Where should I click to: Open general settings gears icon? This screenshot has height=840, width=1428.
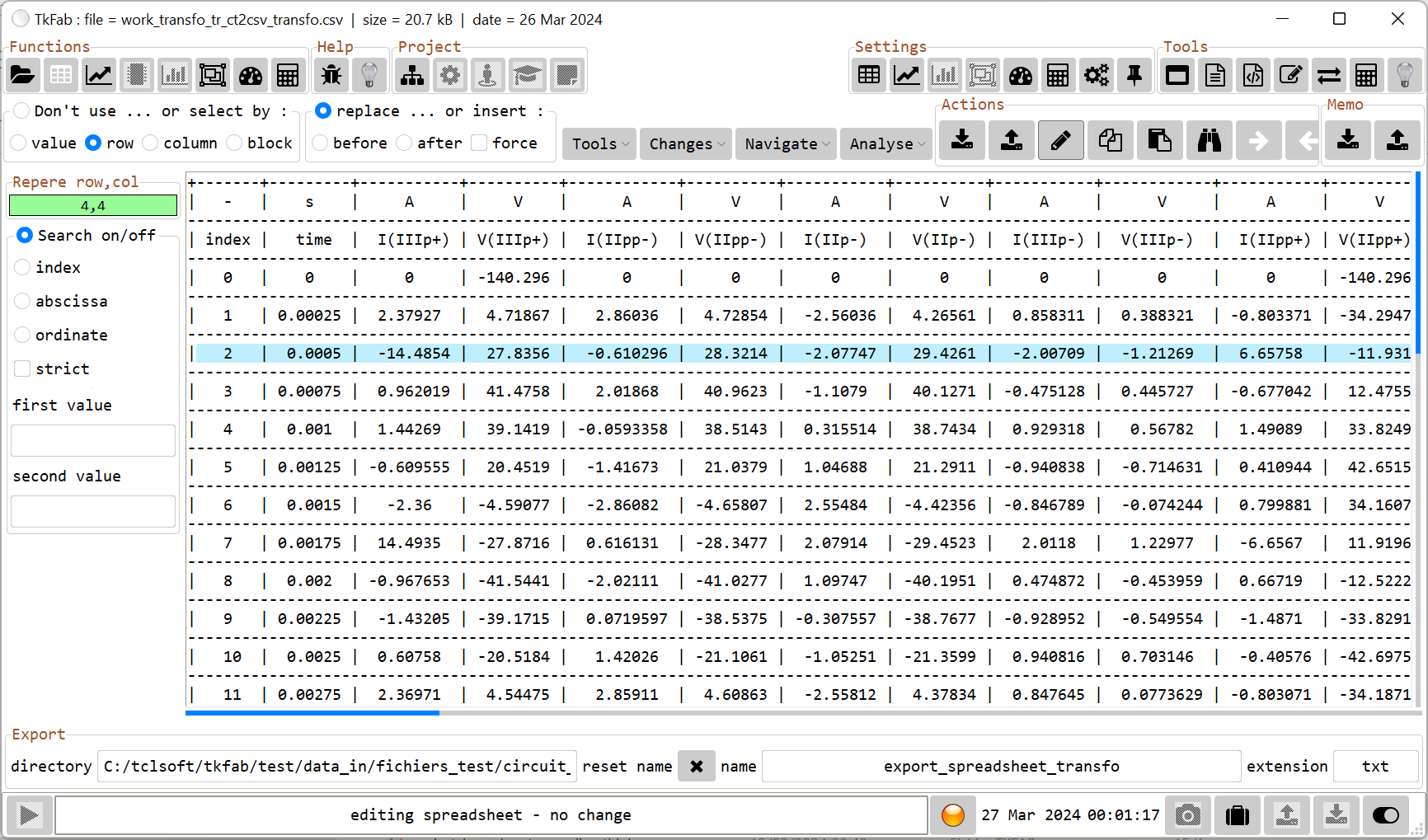point(1097,76)
